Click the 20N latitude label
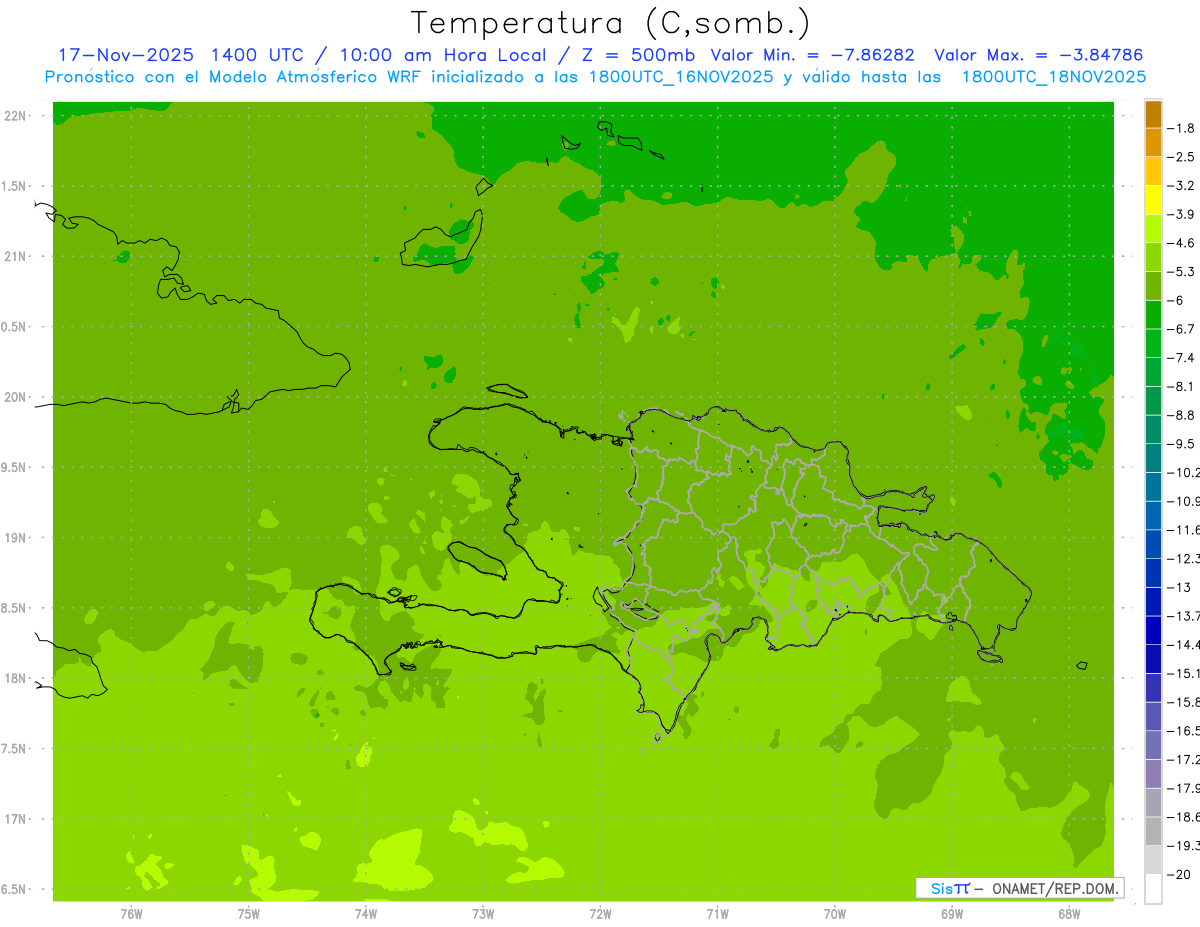The image size is (1200, 927). click(17, 397)
